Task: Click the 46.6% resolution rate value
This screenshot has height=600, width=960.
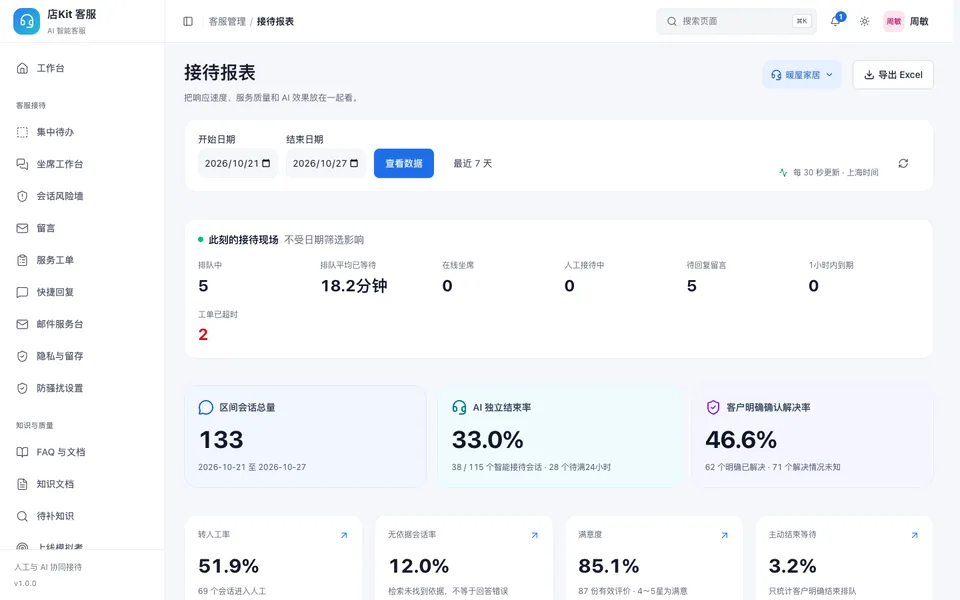Action: point(741,440)
